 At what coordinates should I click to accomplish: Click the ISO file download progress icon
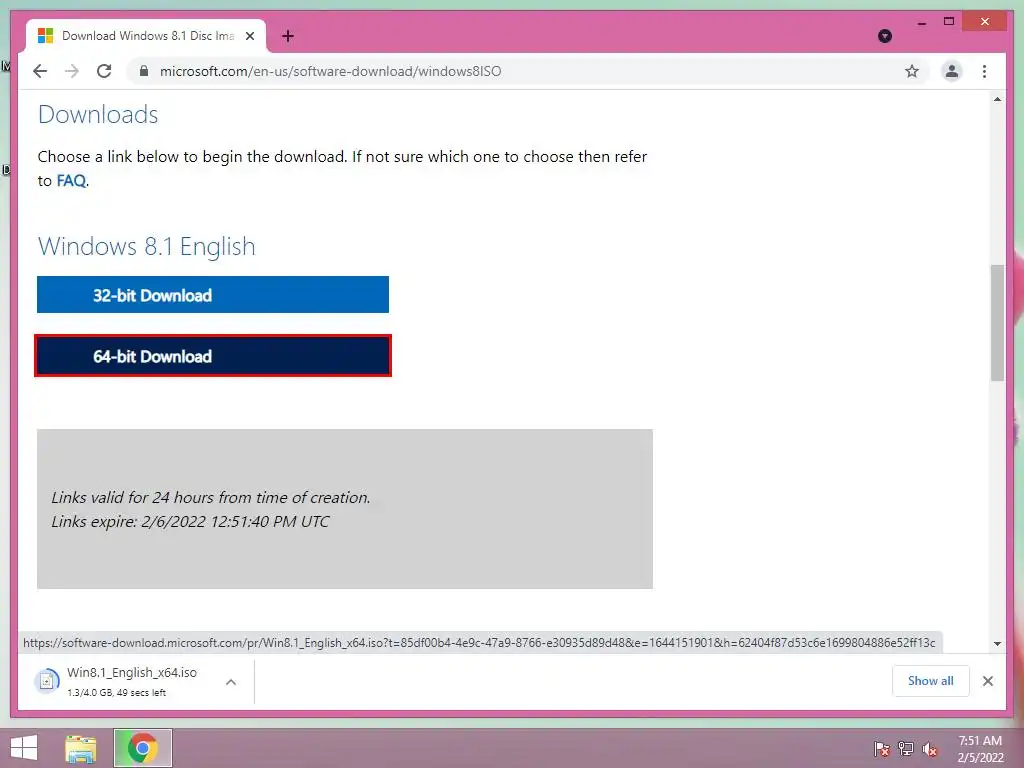click(46, 681)
